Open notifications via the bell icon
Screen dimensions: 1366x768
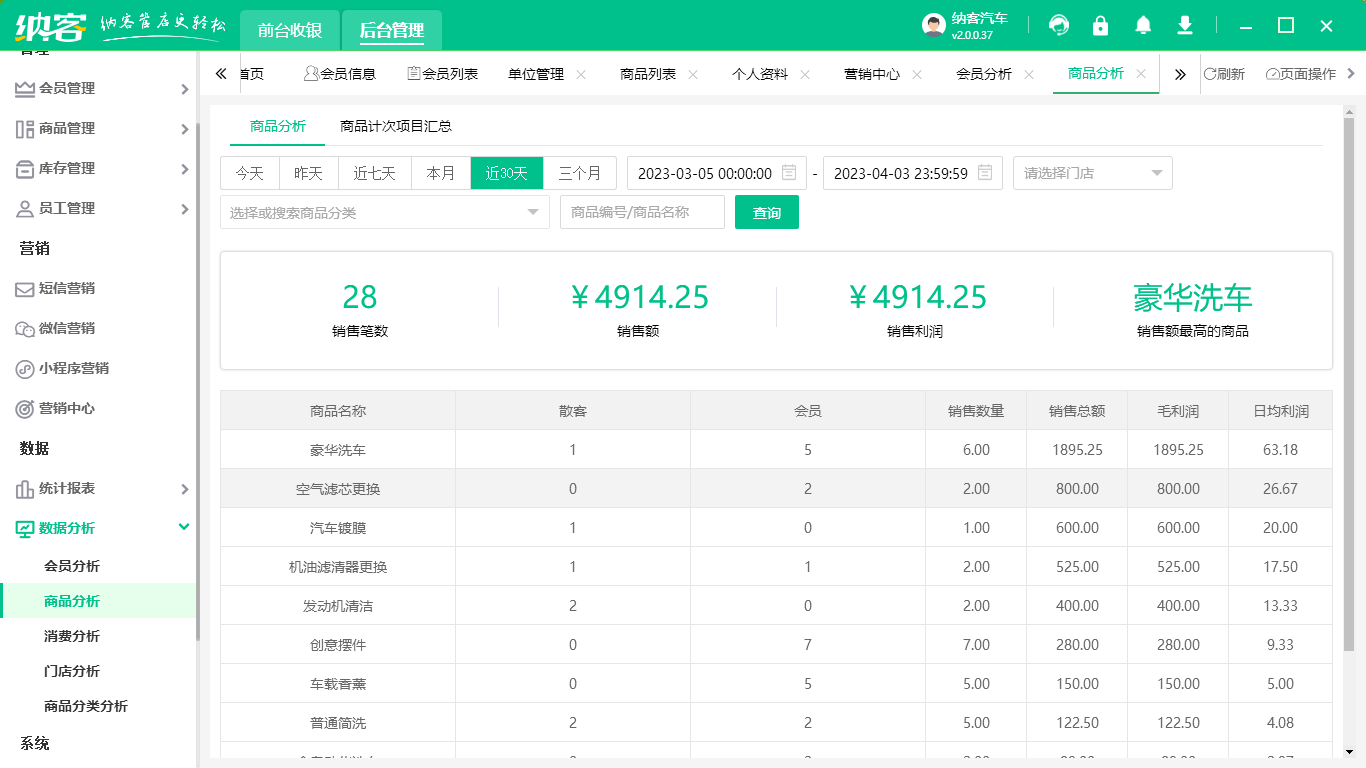[1143, 25]
